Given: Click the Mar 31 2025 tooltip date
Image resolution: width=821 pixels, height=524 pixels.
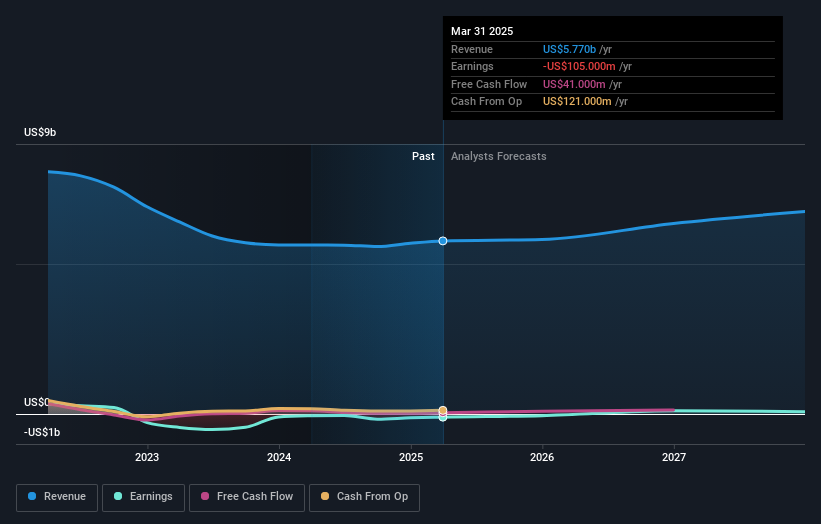Looking at the screenshot, I should (x=482, y=31).
